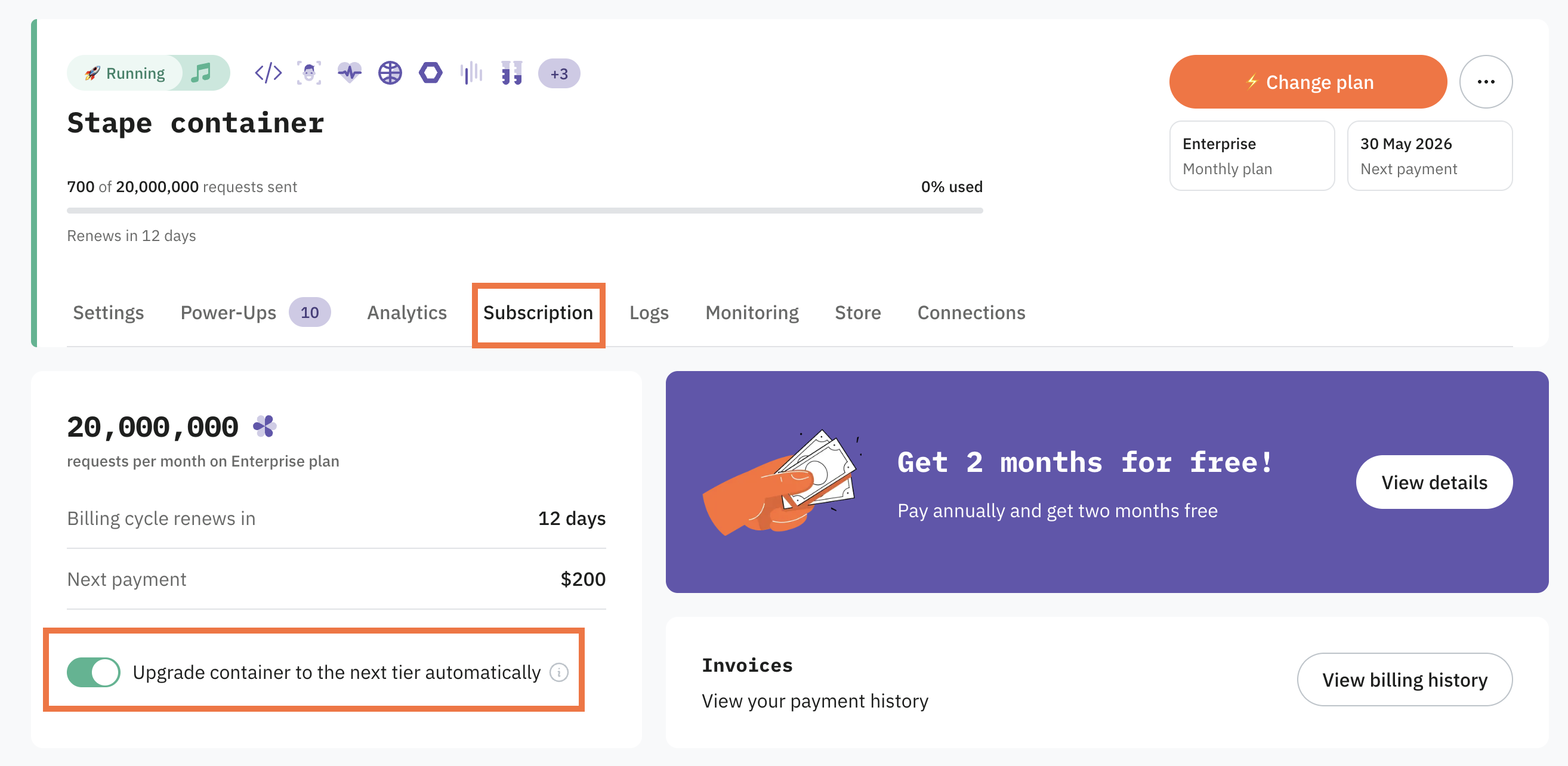Screen dimensions: 1568x766
Task: Click the "$200" next payment value
Action: (582, 579)
